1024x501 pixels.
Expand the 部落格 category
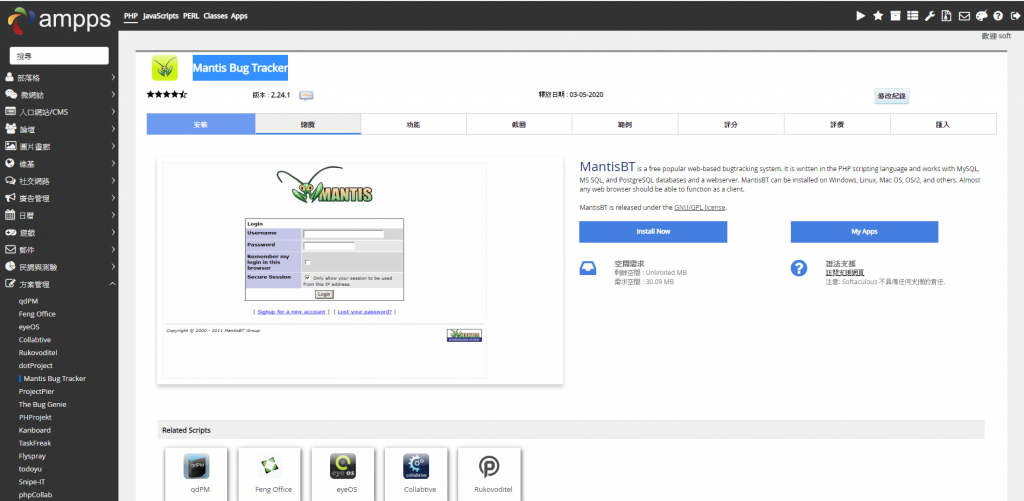click(59, 78)
